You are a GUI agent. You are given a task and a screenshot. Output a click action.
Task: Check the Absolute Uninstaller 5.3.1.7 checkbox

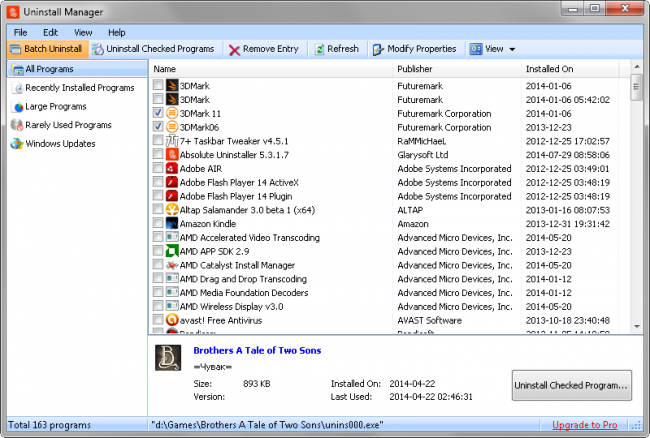coord(158,154)
